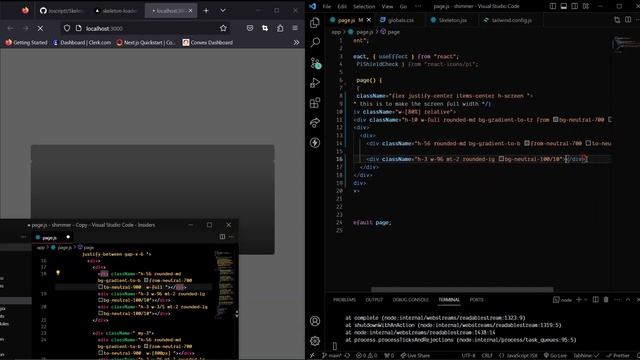This screenshot has width=640, height=360.
Task: Click the from-neutral-700 color swatch on line 14
Action: [x=527, y=143]
